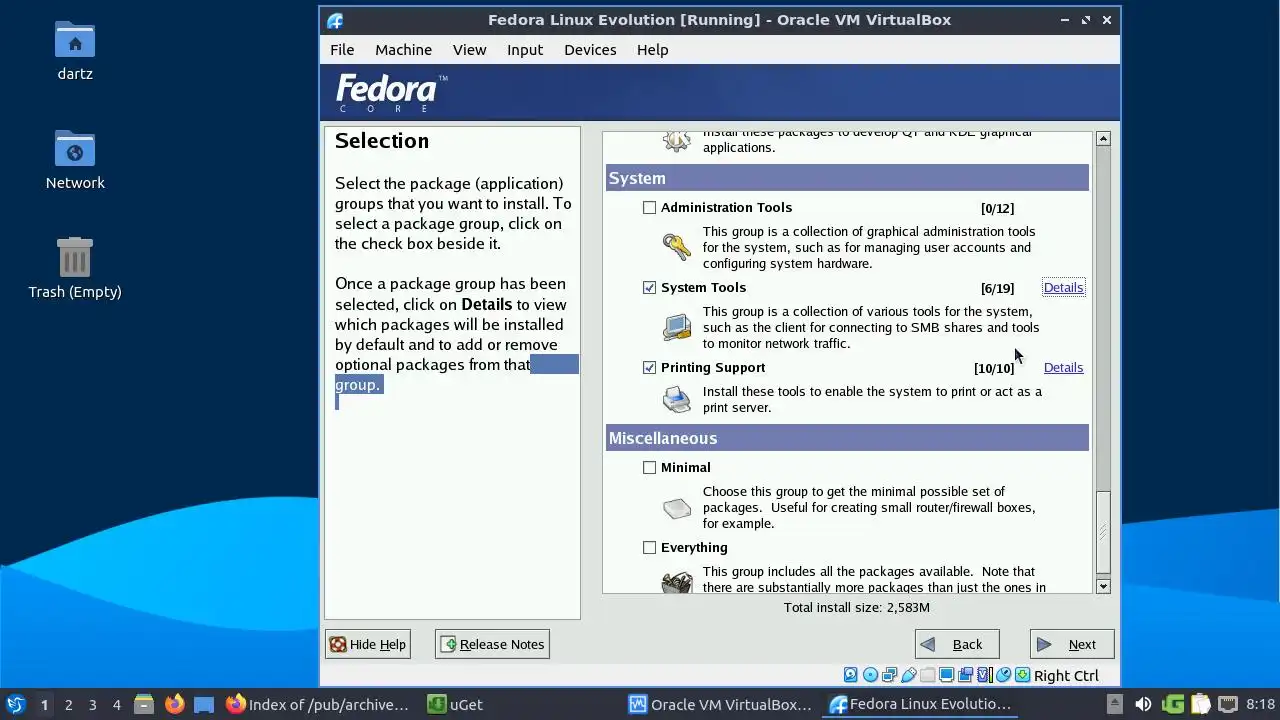Open the network tray icon
Viewport: 1280px width, 720px height.
tap(1228, 704)
